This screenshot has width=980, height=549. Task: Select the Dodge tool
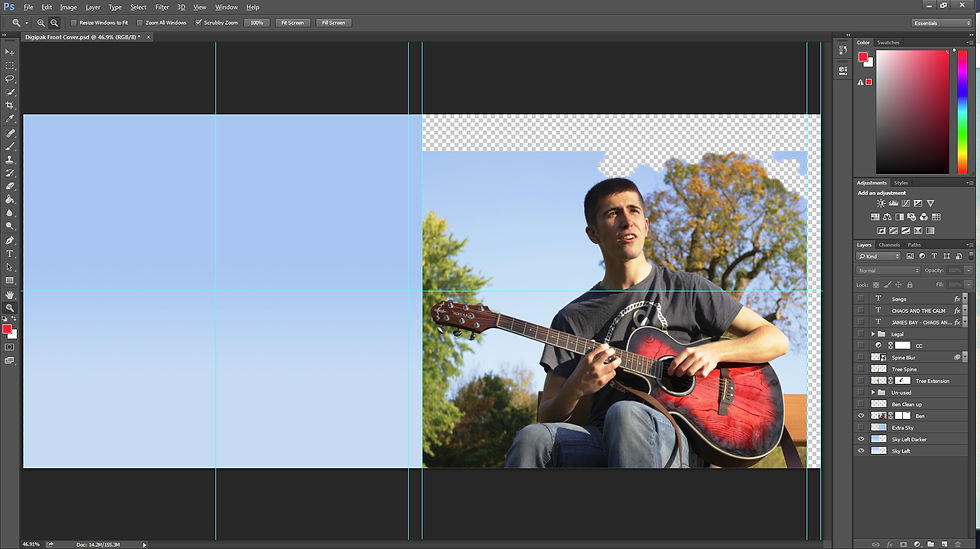tap(9, 226)
